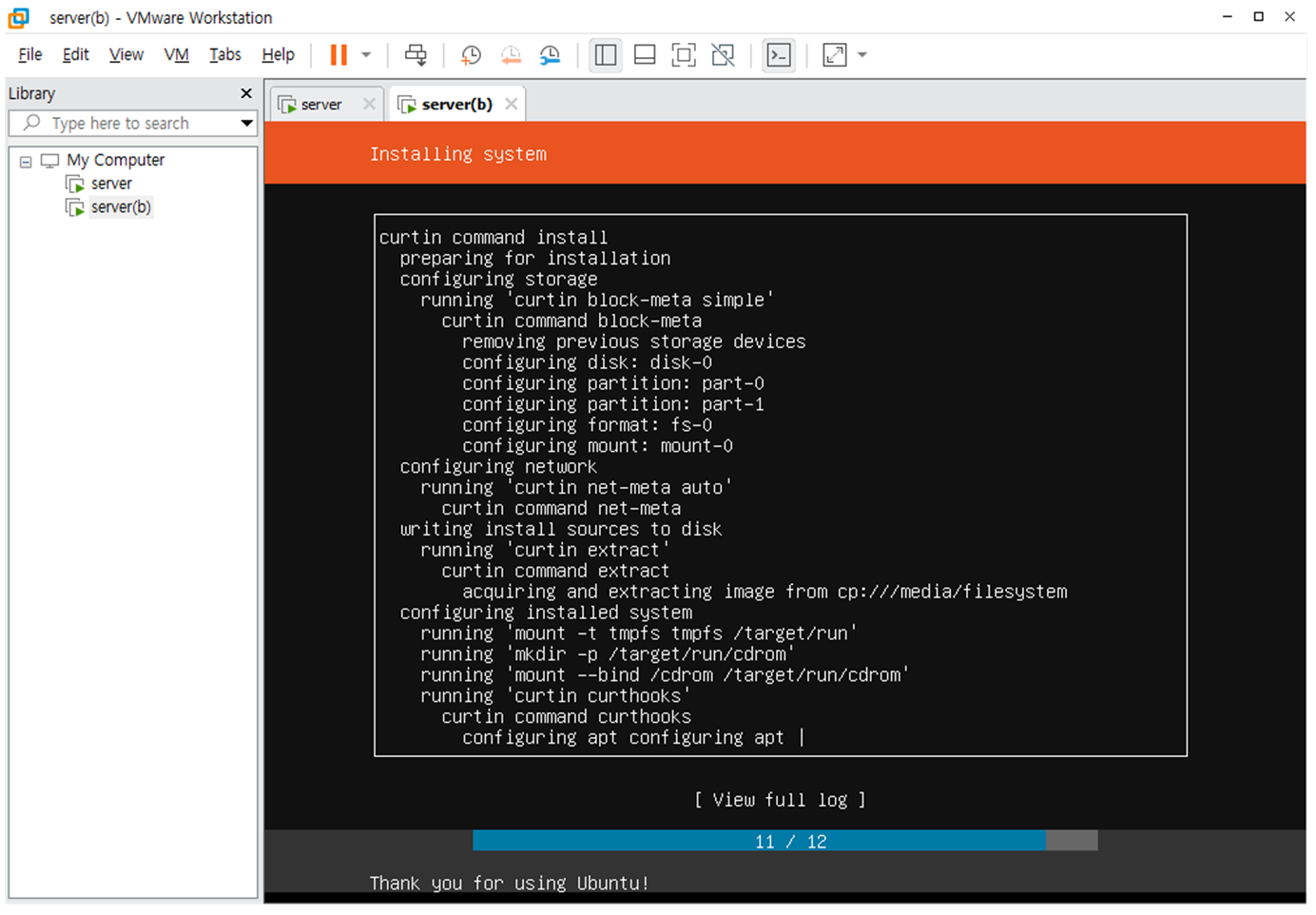This screenshot has height=915, width=1316.
Task: Open the console view
Action: (x=779, y=55)
